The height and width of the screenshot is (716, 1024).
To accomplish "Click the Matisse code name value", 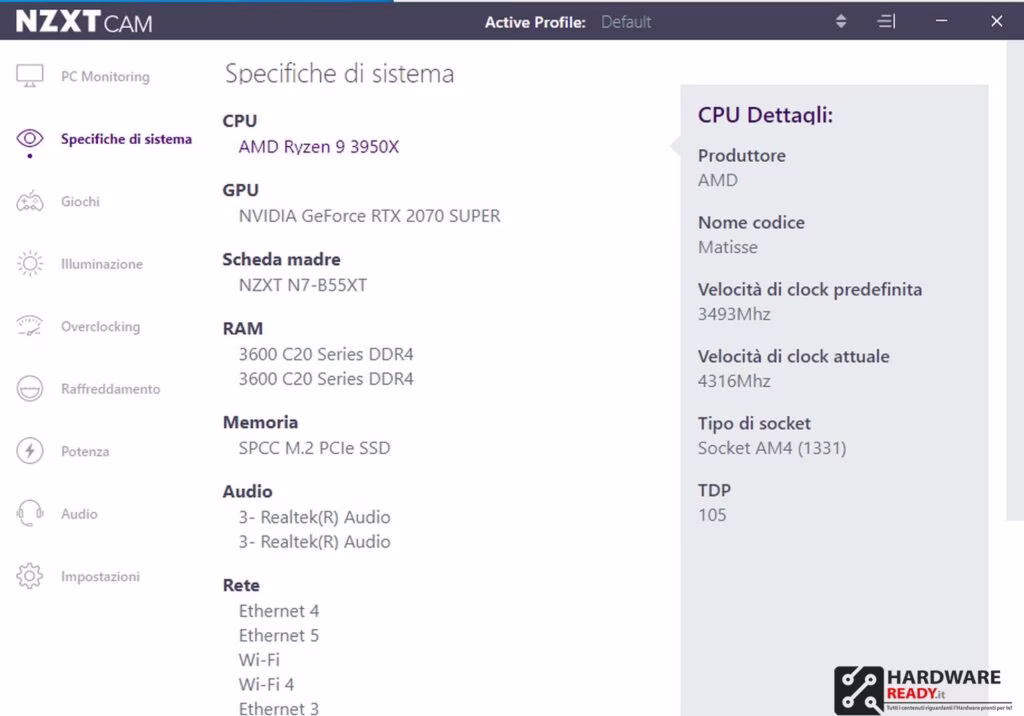I will [728, 248].
